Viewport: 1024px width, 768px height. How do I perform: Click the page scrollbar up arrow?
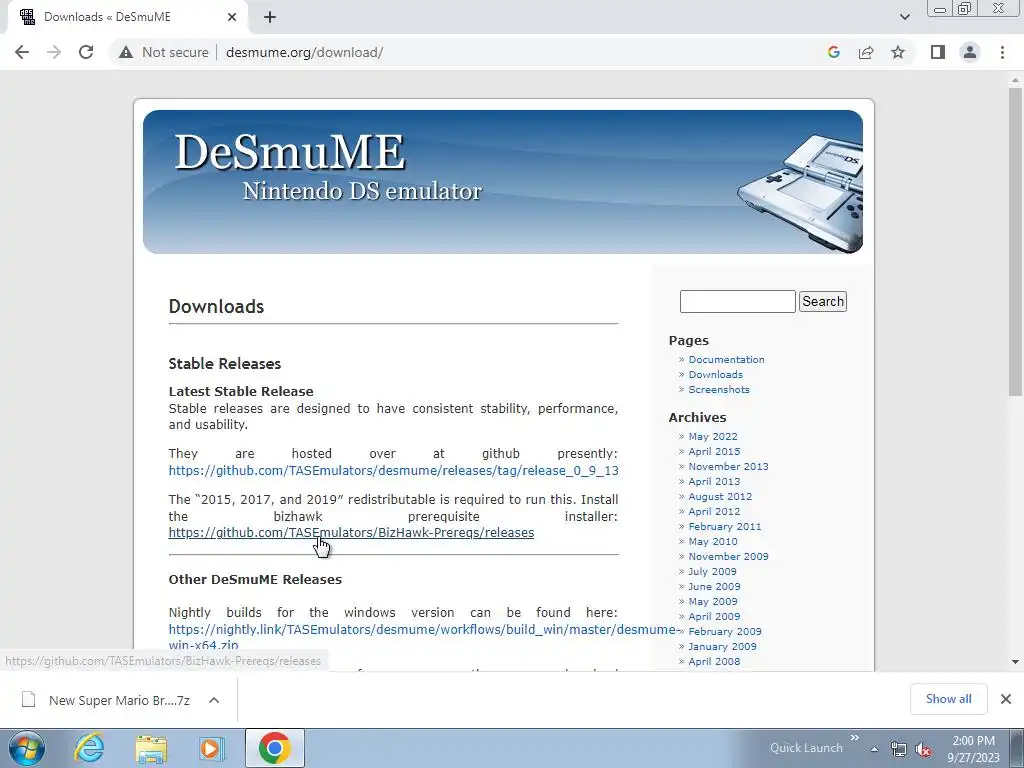(1016, 80)
